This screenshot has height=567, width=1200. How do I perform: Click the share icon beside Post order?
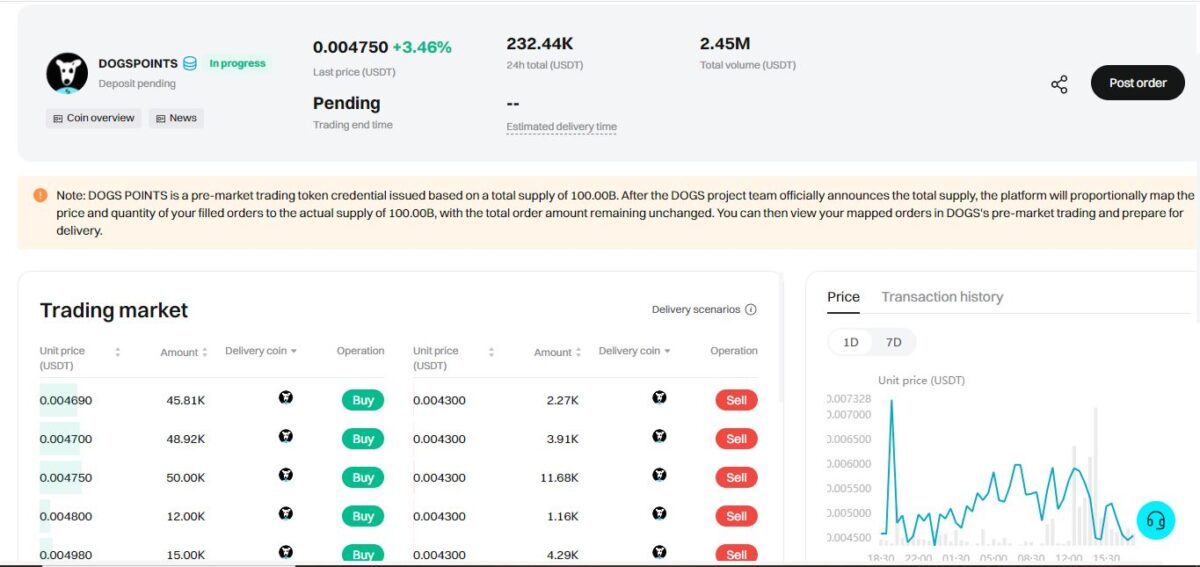coord(1059,84)
